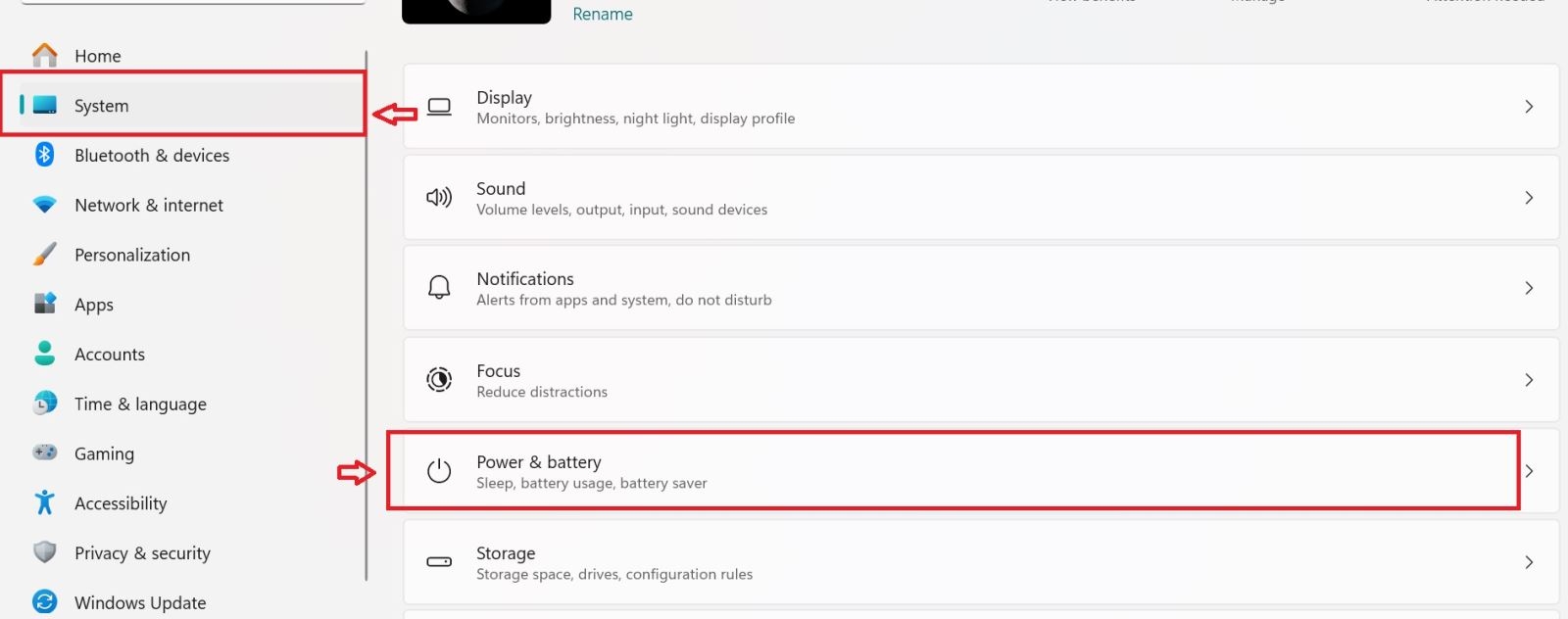This screenshot has width=1568, height=619.
Task: Click the Network wifi icon
Action: [x=45, y=205]
